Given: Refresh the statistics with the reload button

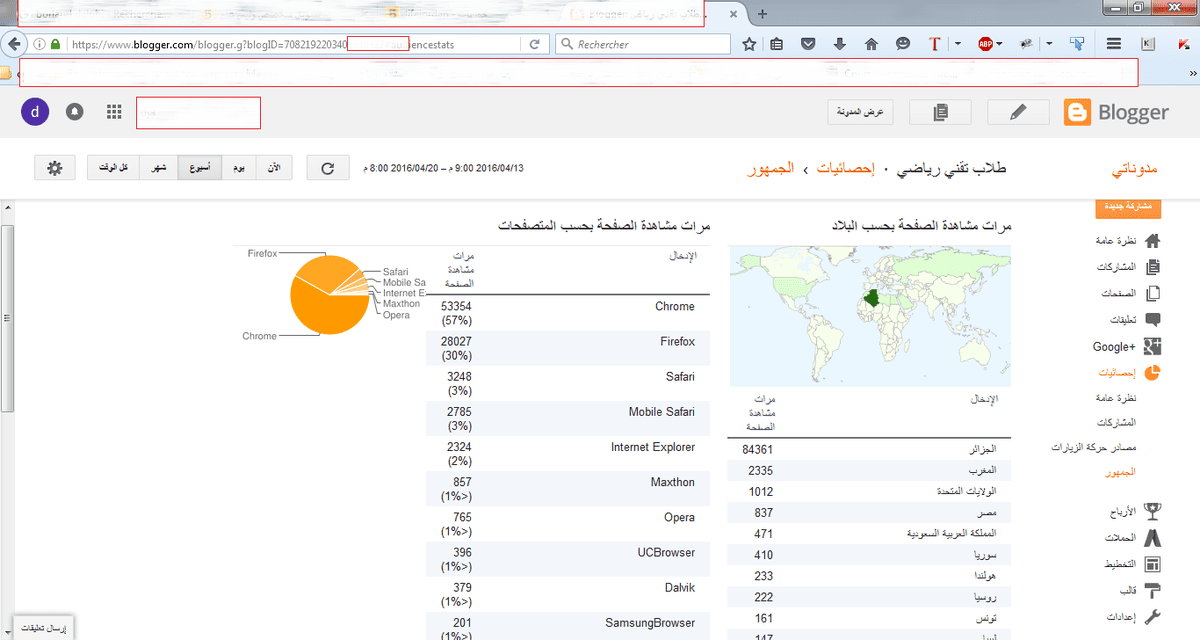Looking at the screenshot, I should coord(327,168).
